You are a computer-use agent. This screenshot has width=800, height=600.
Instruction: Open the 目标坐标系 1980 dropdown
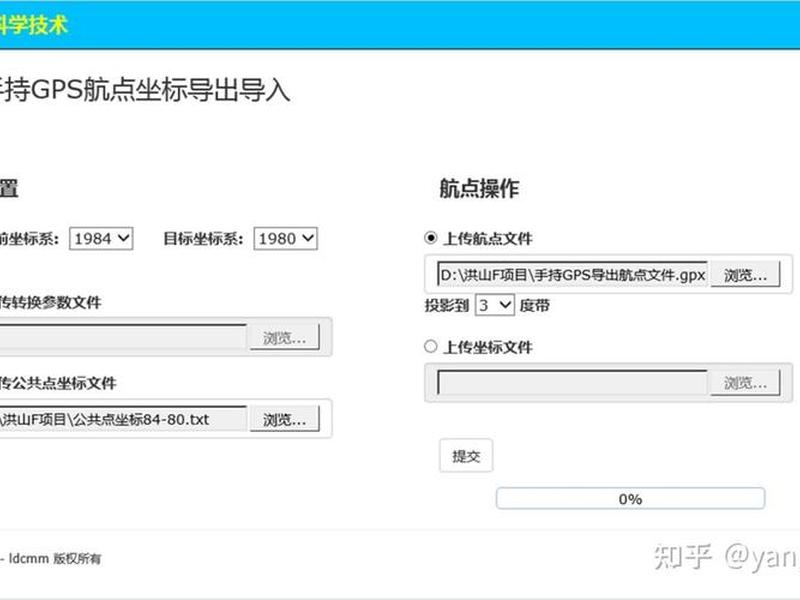(285, 238)
